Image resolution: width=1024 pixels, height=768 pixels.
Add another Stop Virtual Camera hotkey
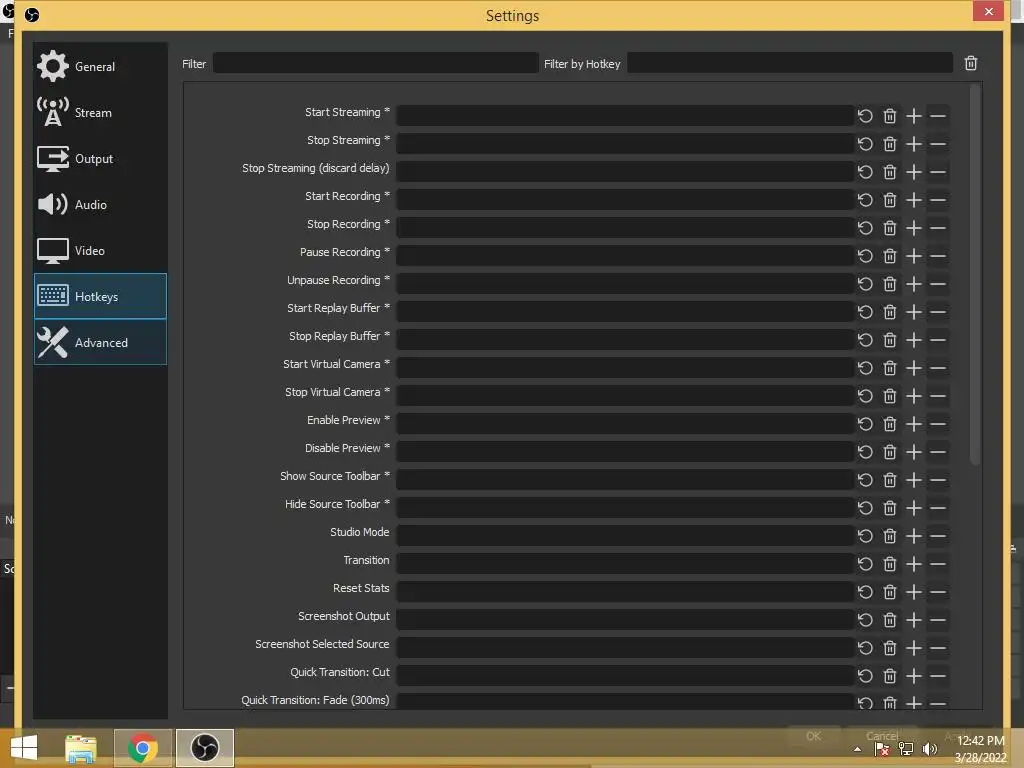[914, 396]
